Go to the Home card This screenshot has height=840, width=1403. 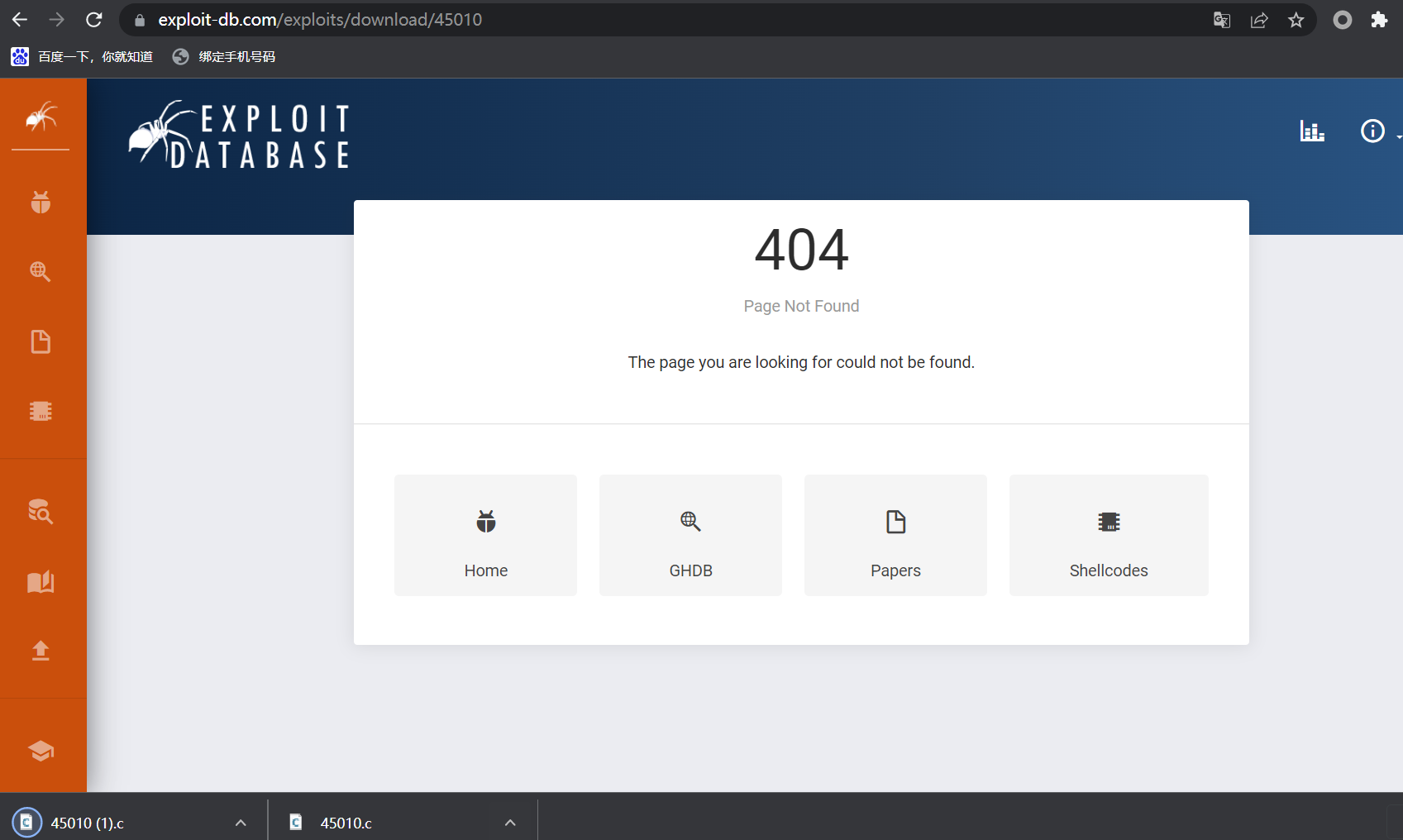486,535
